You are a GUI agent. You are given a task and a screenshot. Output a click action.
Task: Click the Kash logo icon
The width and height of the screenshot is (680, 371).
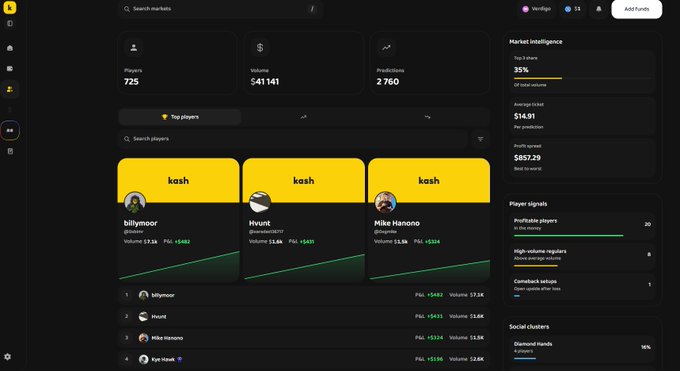click(10, 7)
